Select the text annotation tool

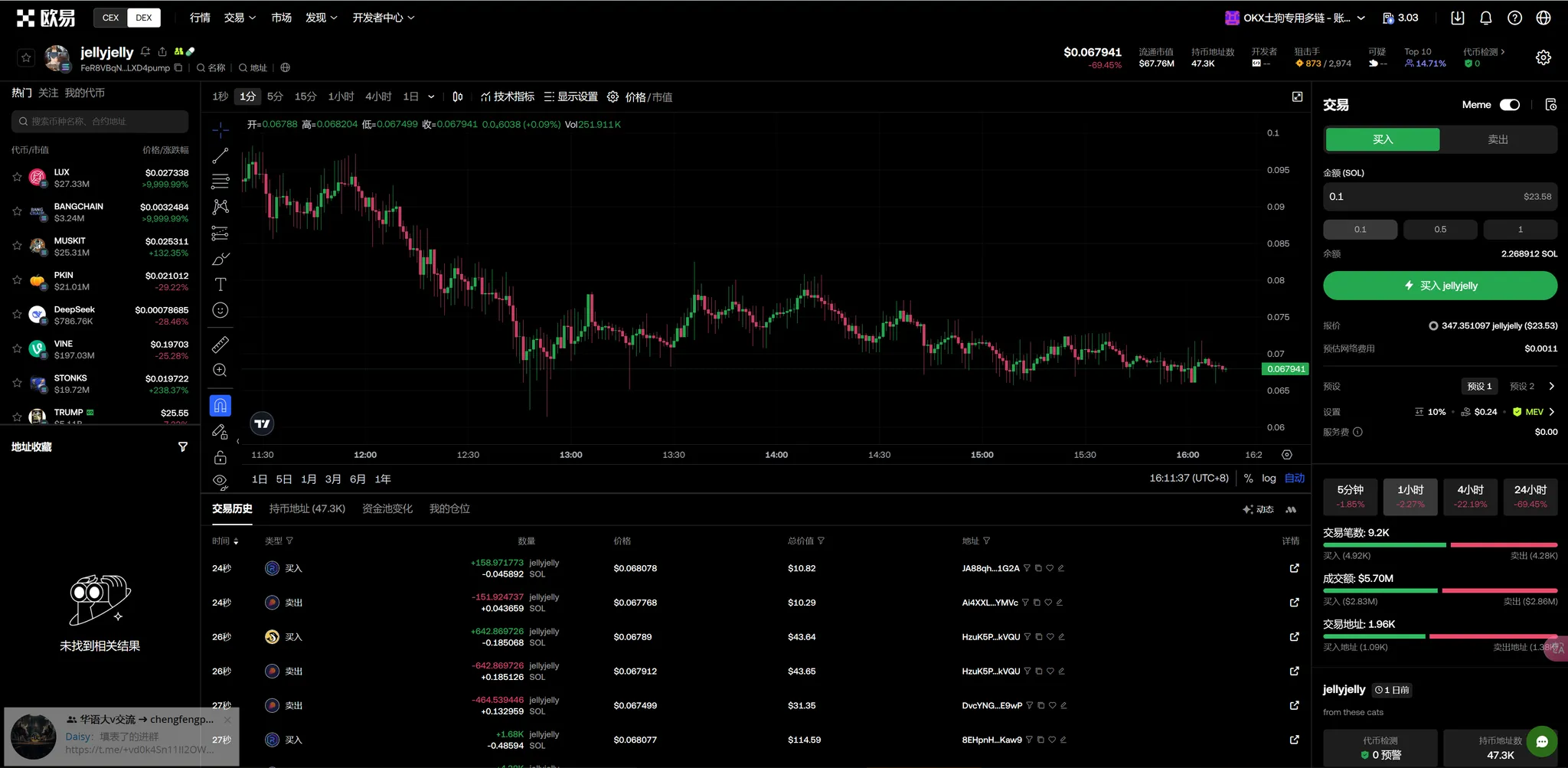[220, 285]
